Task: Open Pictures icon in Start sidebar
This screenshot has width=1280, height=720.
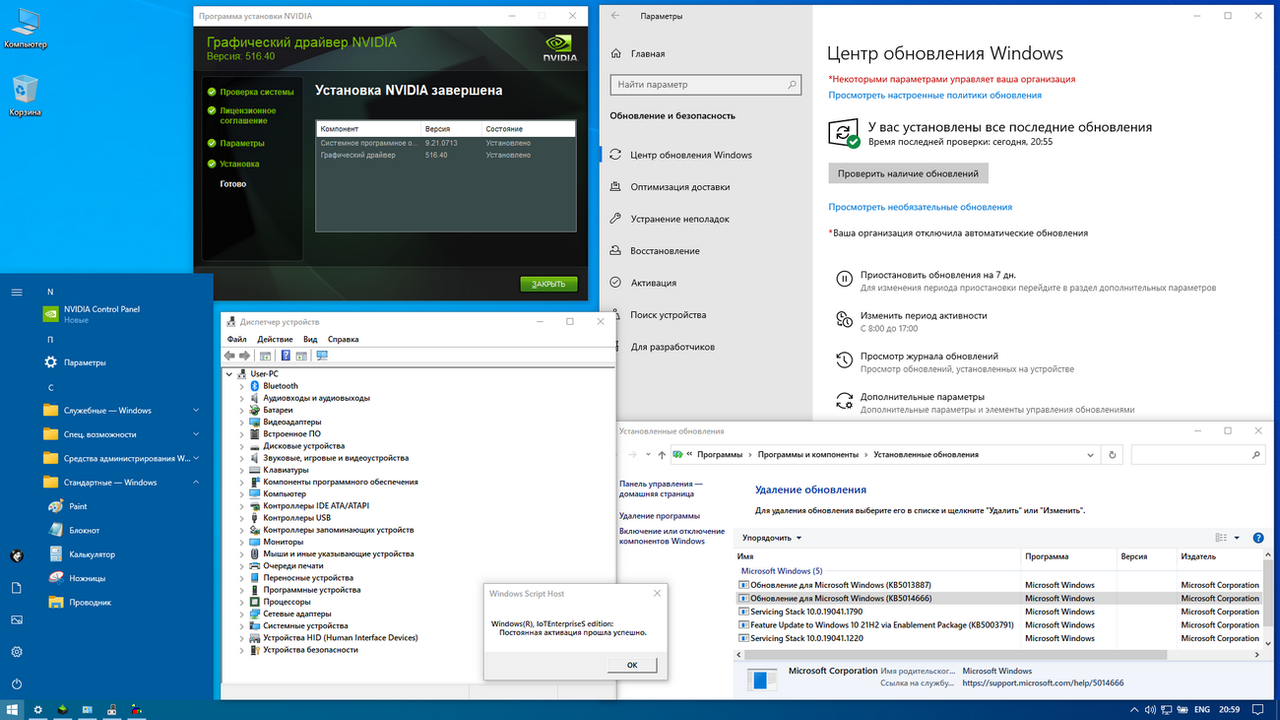Action: [17, 620]
